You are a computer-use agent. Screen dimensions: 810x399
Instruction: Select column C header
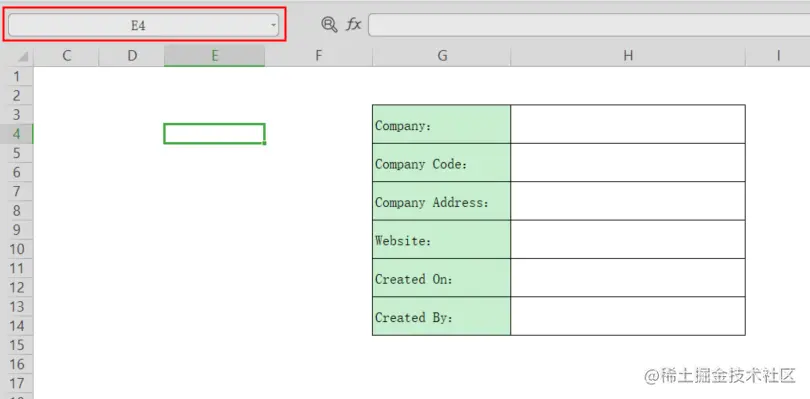66,56
